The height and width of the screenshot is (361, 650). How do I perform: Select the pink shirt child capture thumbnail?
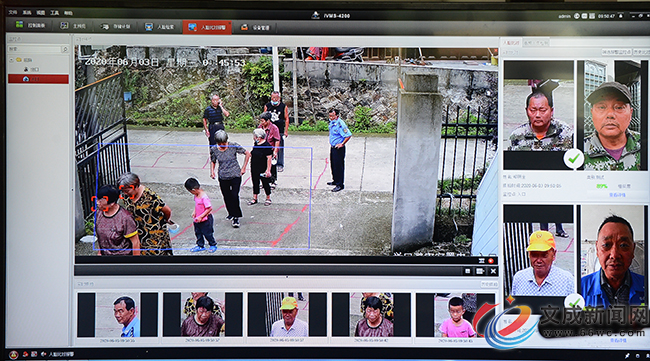[x=455, y=315]
